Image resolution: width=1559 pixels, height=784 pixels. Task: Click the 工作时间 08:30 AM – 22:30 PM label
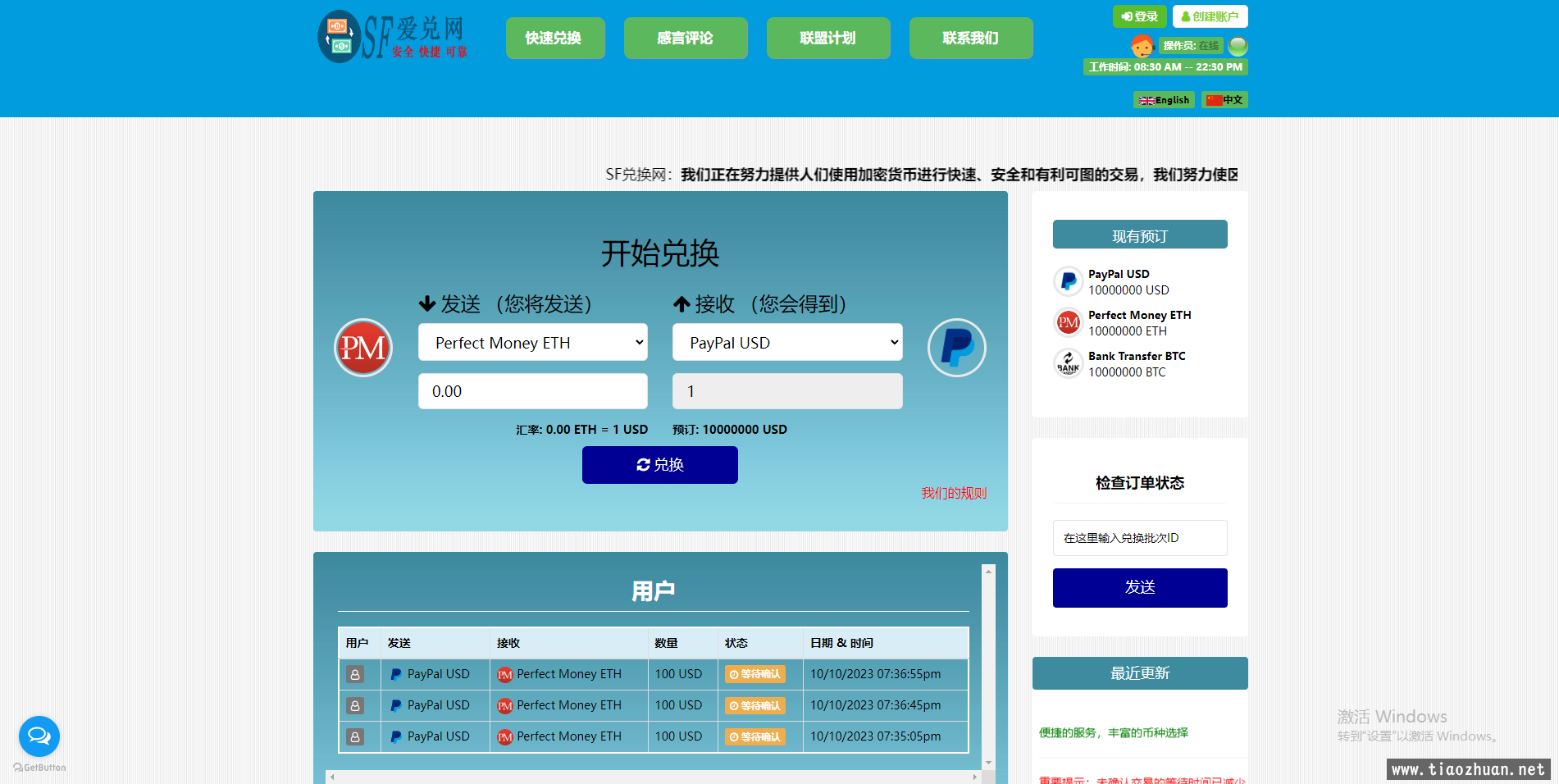click(1165, 67)
